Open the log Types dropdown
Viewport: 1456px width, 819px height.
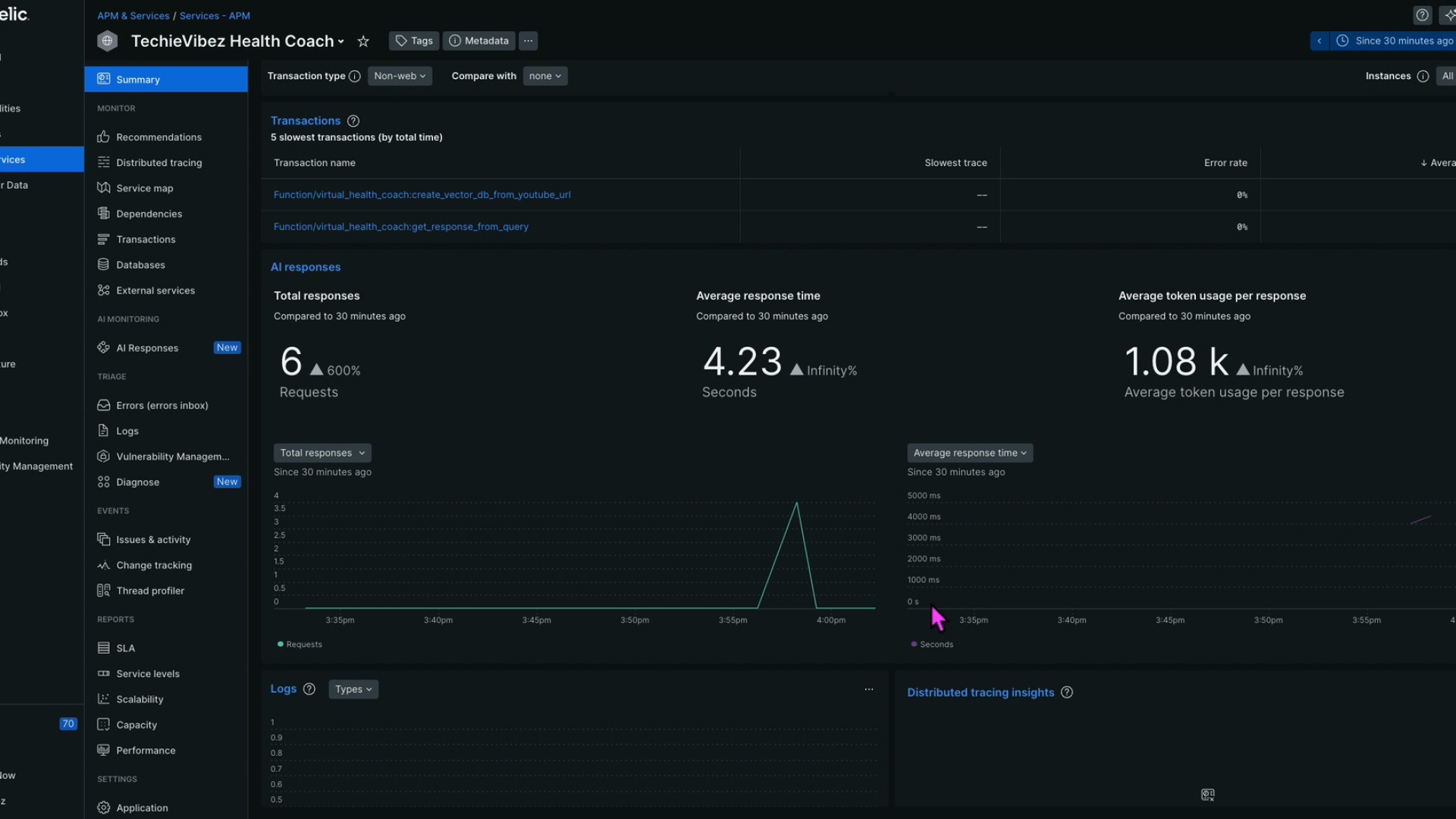tap(353, 689)
